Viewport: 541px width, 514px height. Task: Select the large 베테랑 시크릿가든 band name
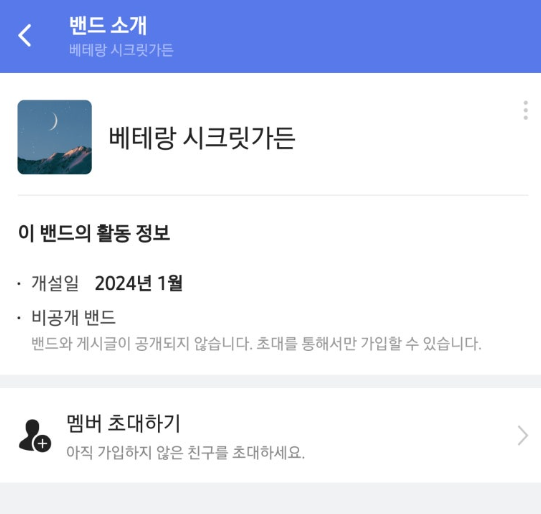point(202,138)
